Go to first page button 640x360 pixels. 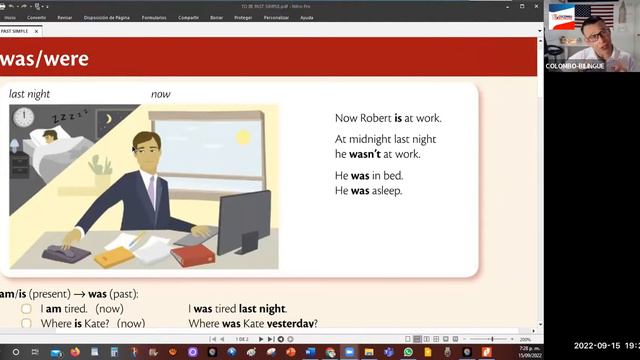click(x=212, y=339)
